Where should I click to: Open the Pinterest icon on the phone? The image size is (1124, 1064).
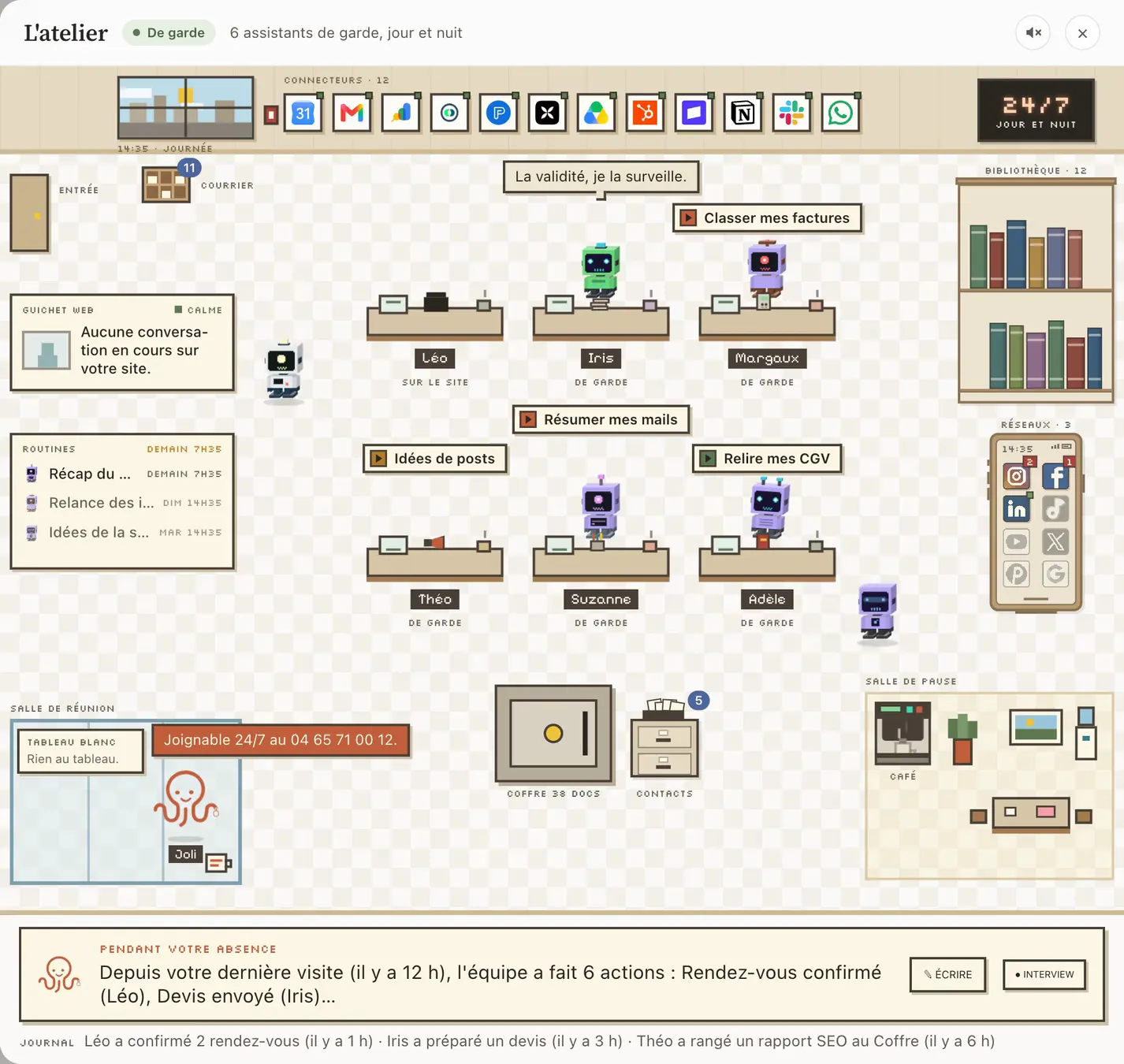point(1017,574)
